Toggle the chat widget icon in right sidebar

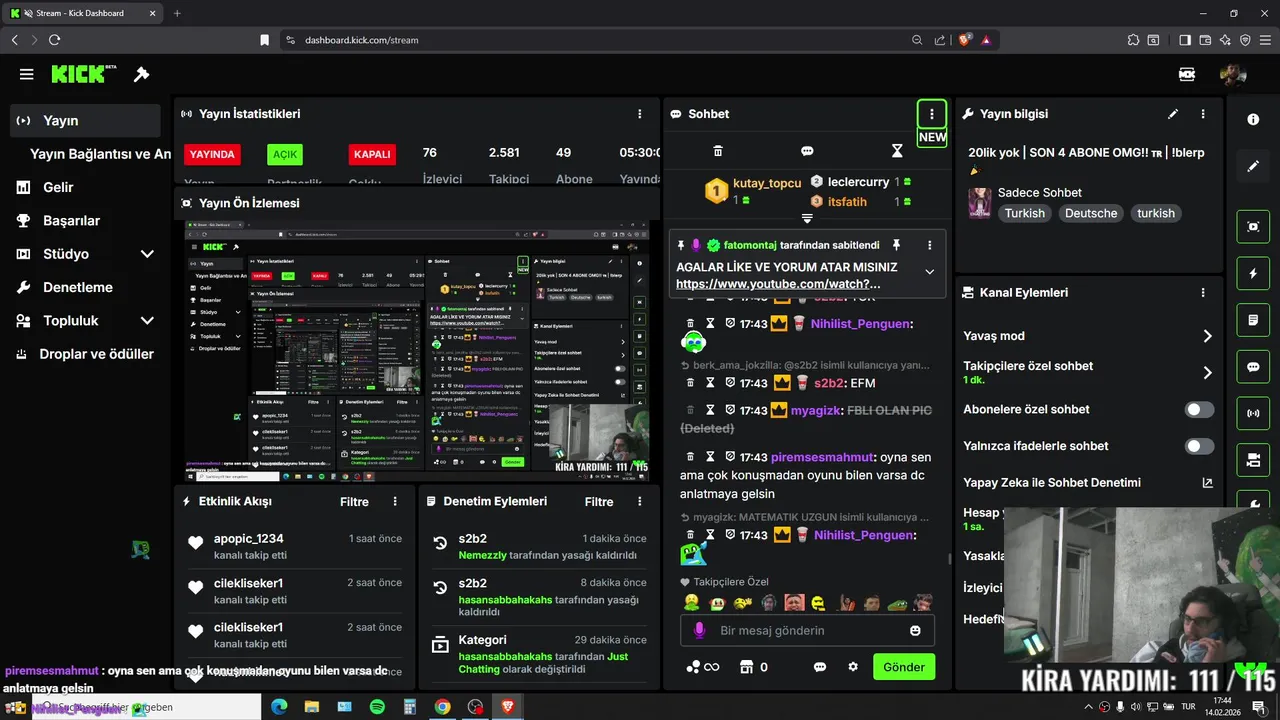coord(1253,367)
